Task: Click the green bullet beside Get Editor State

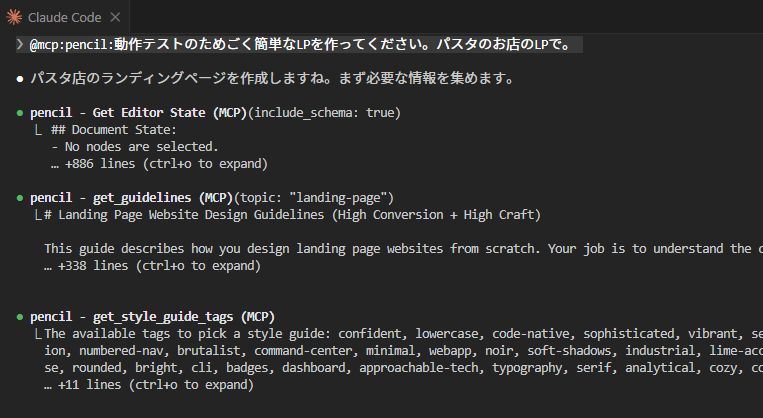Action: tap(20, 113)
